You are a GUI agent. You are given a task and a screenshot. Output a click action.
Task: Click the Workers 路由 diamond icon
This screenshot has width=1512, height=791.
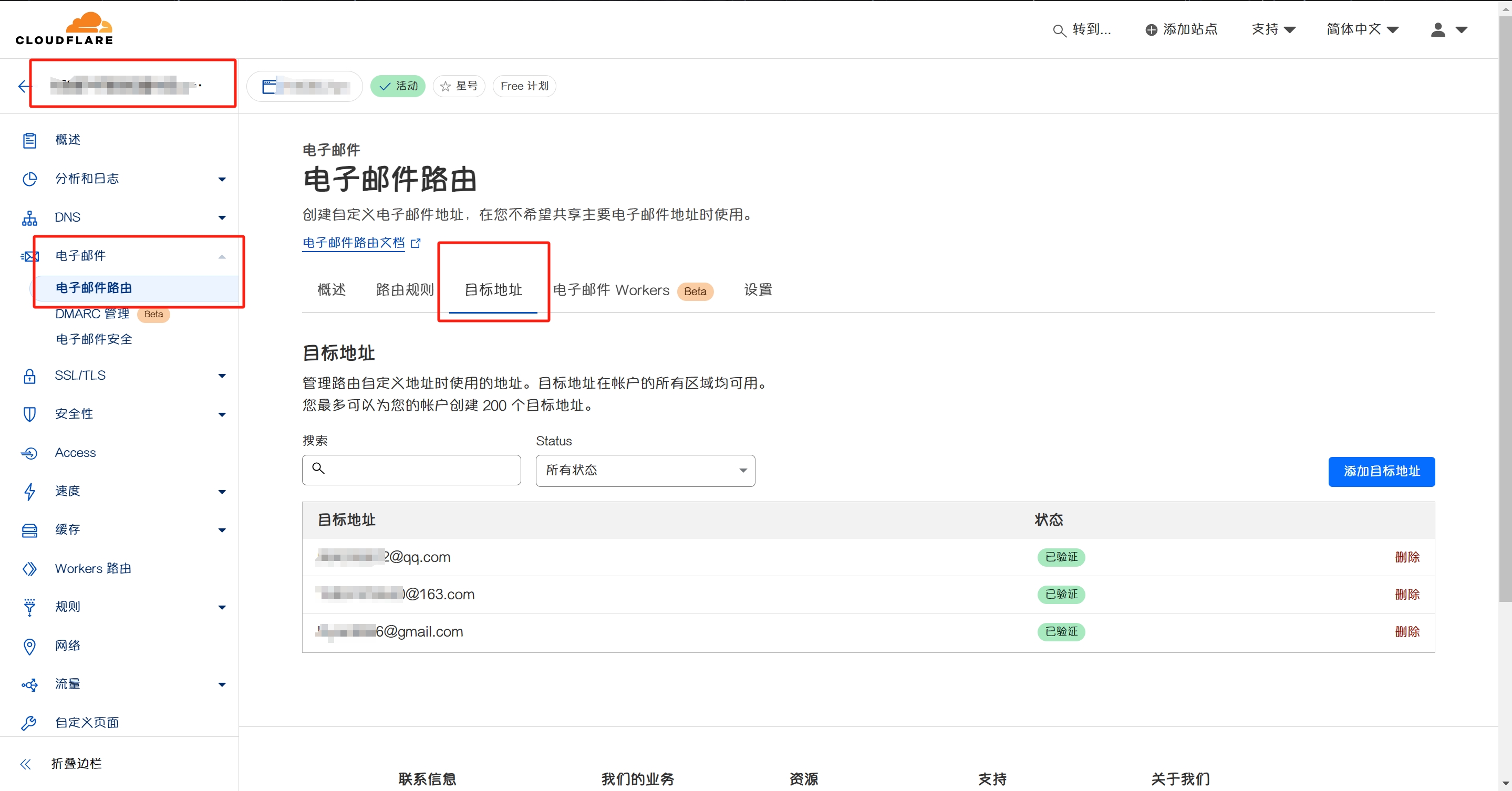point(29,569)
